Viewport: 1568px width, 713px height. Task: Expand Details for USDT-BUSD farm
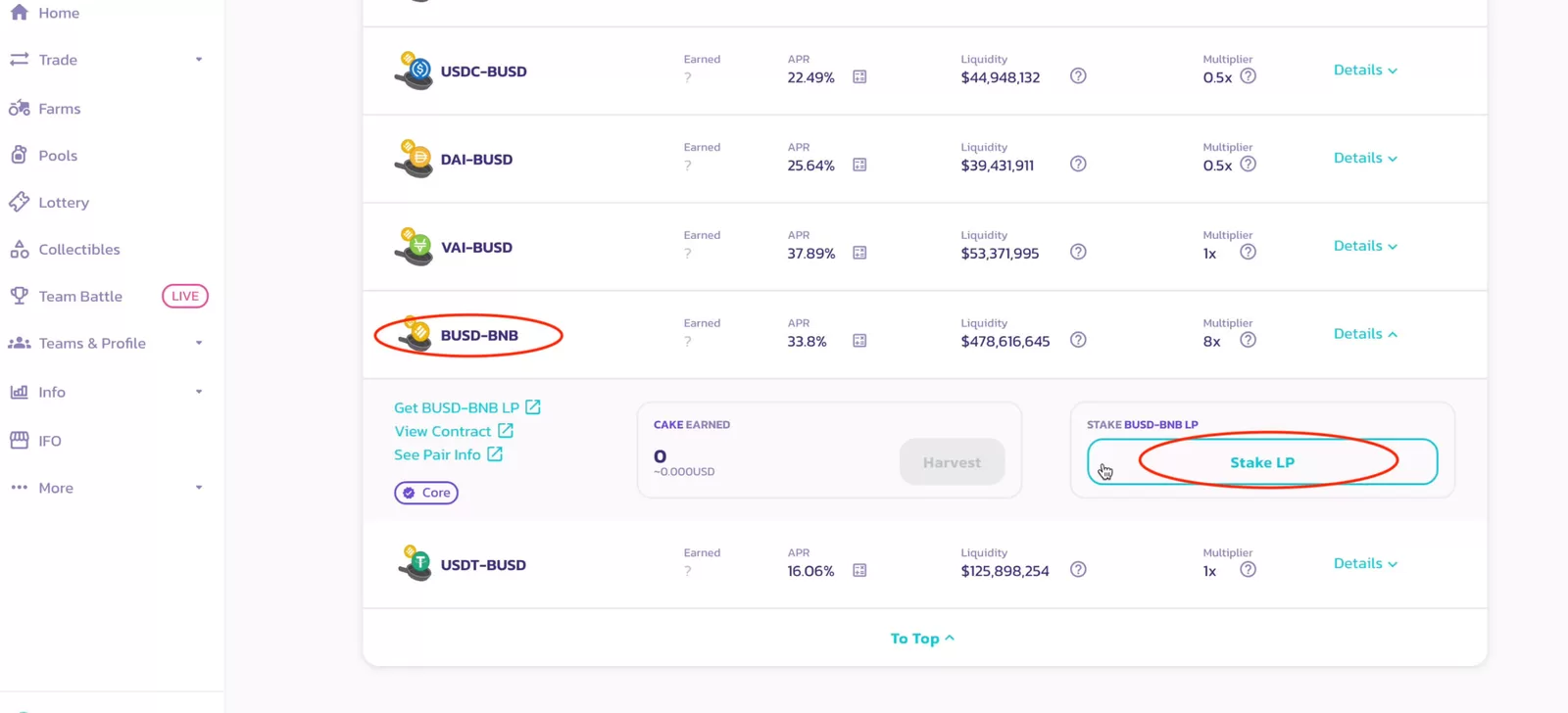click(1365, 563)
